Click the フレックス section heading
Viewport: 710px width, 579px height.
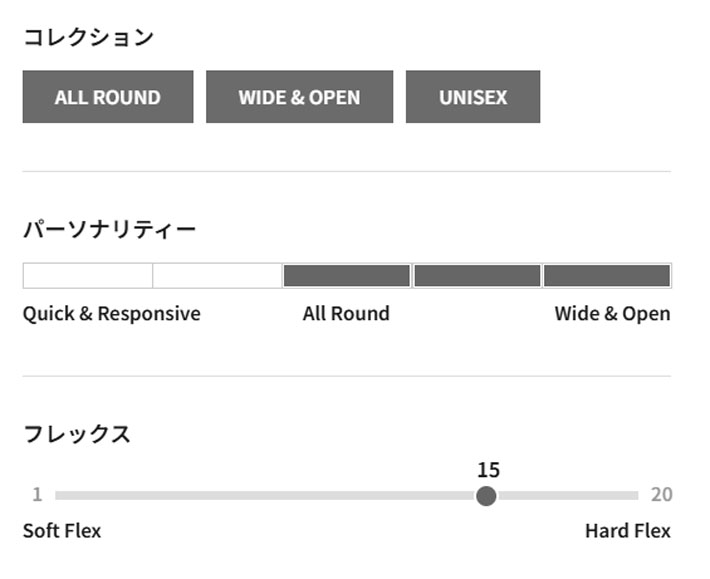[77, 434]
